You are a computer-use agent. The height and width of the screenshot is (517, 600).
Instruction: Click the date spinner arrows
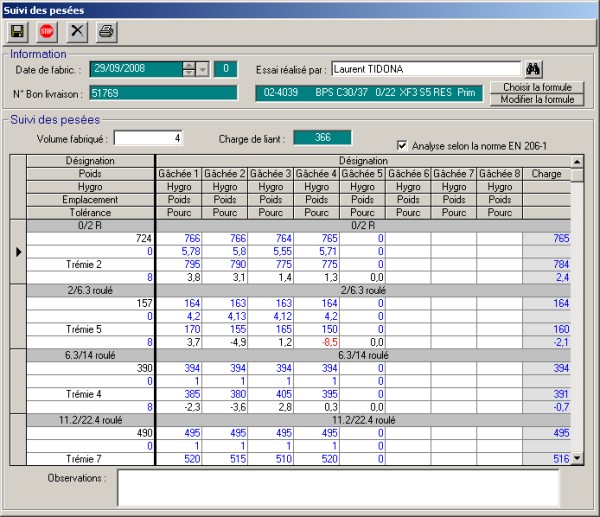coord(188,69)
